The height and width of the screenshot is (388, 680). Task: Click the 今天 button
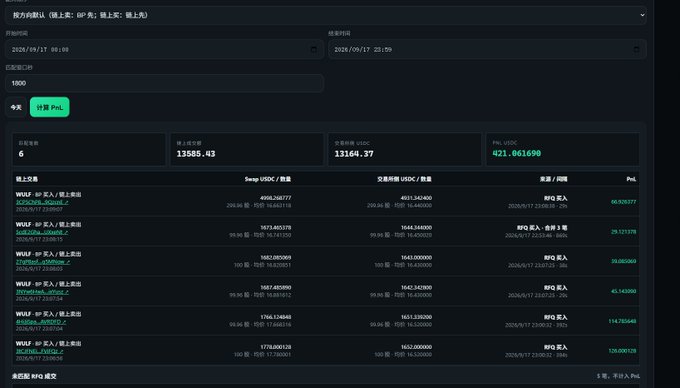point(16,107)
